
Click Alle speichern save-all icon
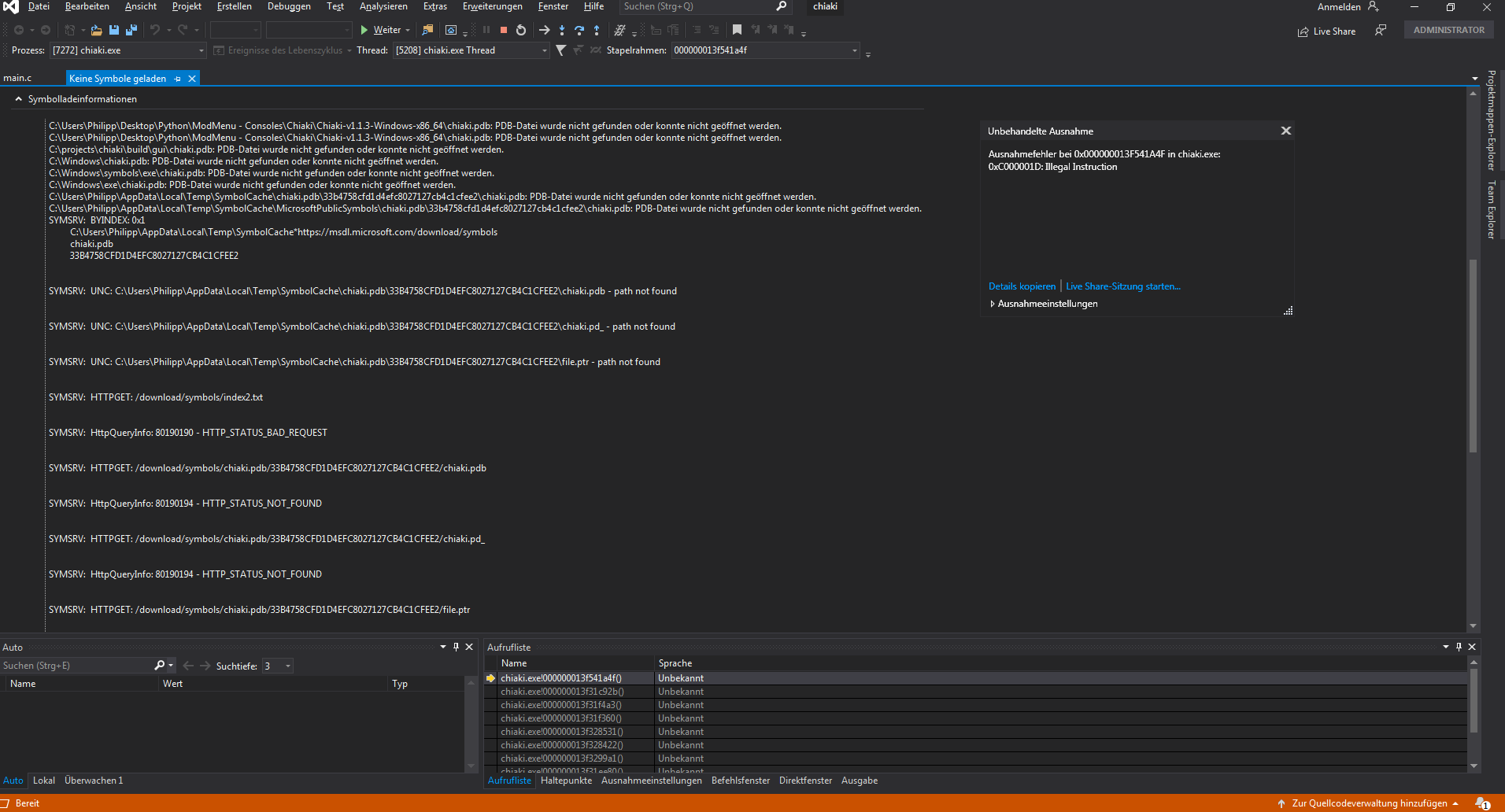coord(131,30)
